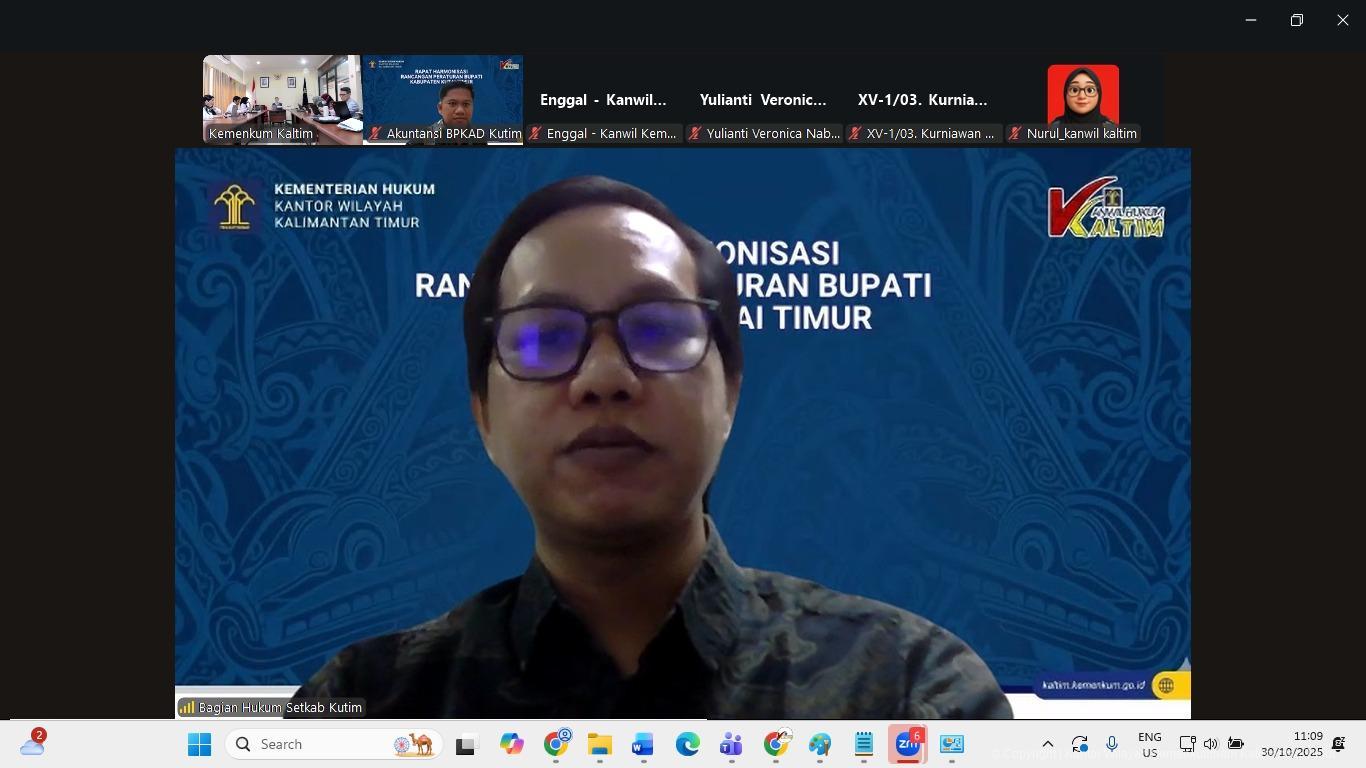The image size is (1366, 768).
Task: Open Microsoft Edge from the taskbar
Action: [687, 745]
